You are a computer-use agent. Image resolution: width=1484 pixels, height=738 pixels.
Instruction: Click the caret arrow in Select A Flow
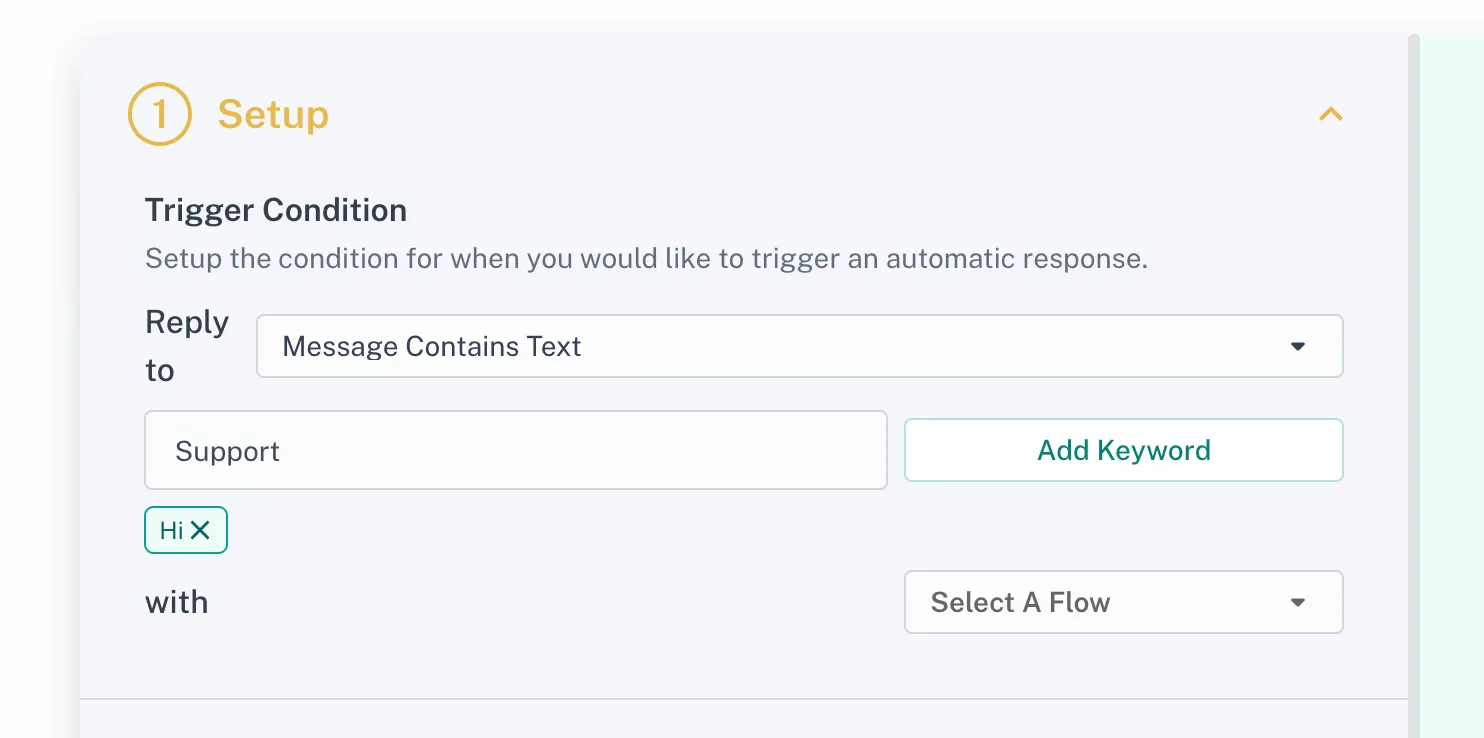click(x=1298, y=602)
